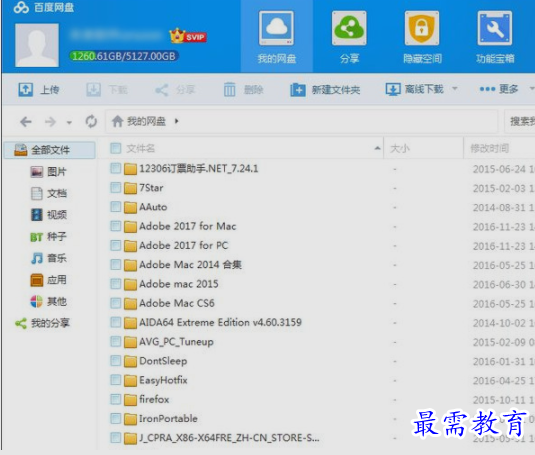Open 我的分享 my shares
Viewport: 535px width, 455px height.
pyautogui.click(x=42, y=323)
